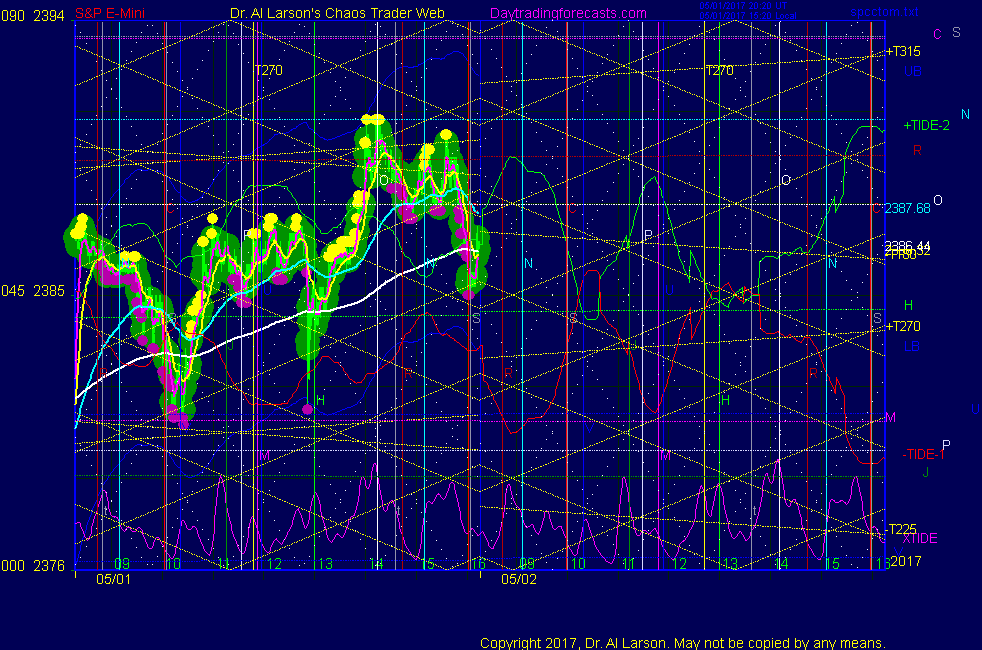The image size is (982, 650).
Task: Click the 05/02 date label on time axis
Action: tap(519, 579)
